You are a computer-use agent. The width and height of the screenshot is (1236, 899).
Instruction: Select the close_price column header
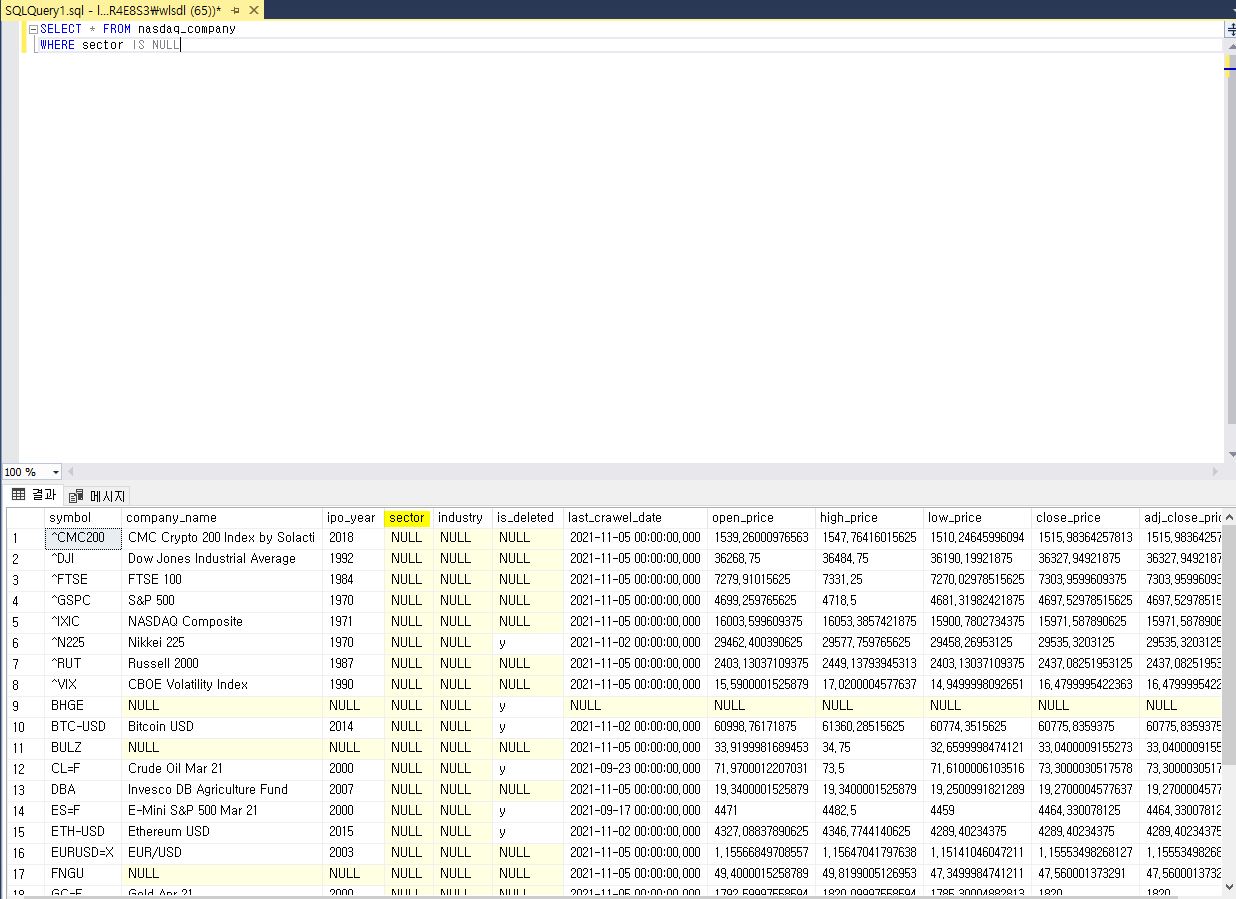tap(1085, 518)
